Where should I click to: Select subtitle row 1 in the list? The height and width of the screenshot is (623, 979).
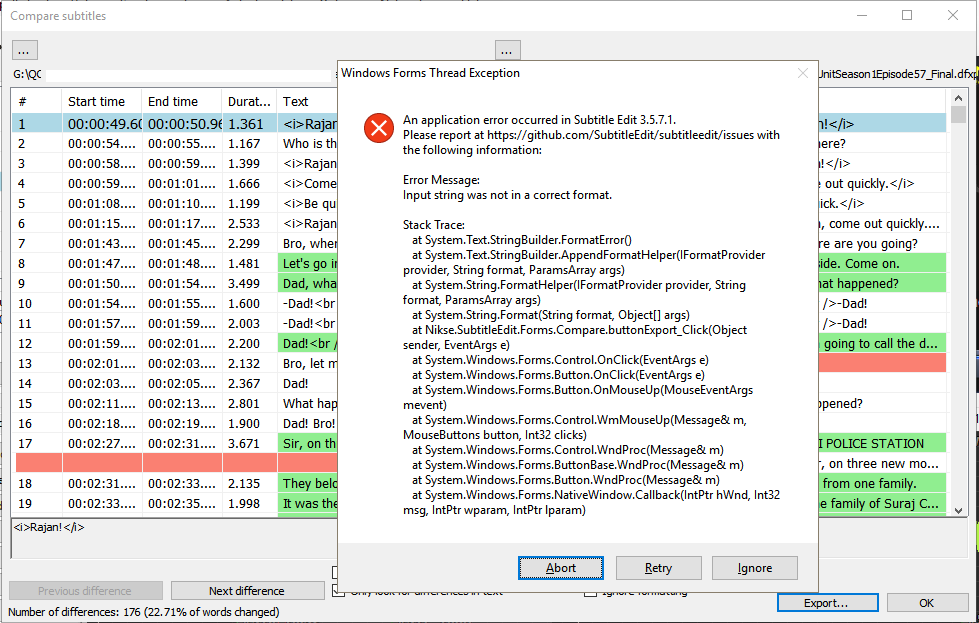pos(150,122)
